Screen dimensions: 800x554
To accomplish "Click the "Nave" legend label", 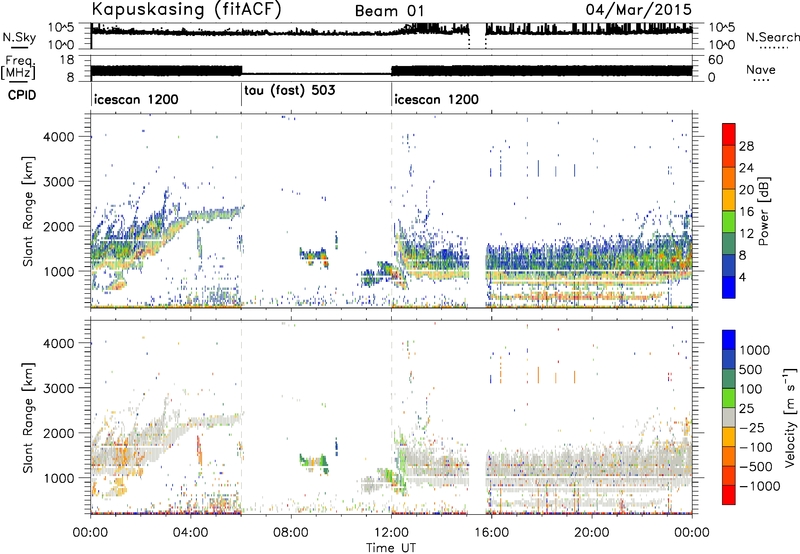I will tap(761, 69).
